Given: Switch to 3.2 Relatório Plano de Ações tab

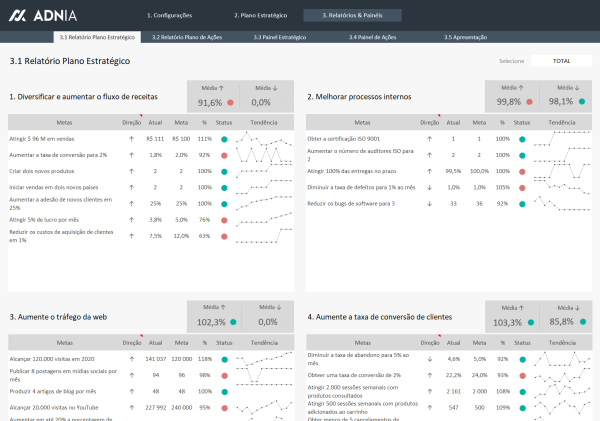Looking at the screenshot, I should [x=187, y=36].
